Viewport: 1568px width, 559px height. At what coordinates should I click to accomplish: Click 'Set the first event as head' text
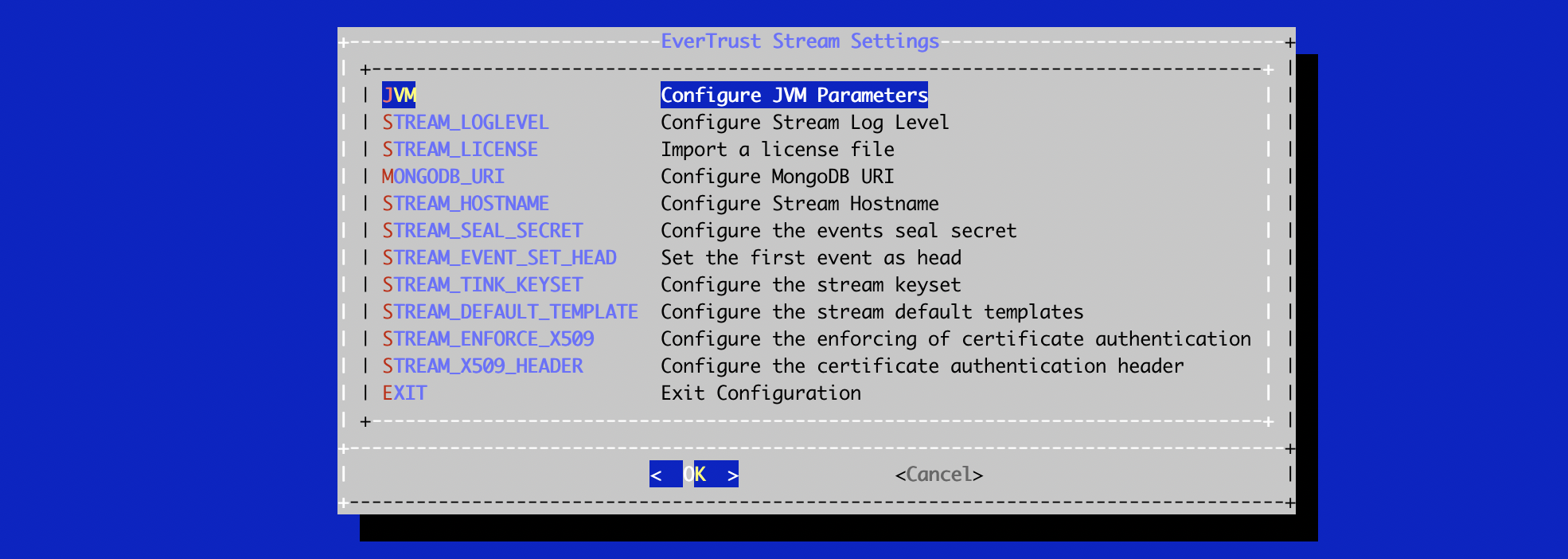click(811, 257)
